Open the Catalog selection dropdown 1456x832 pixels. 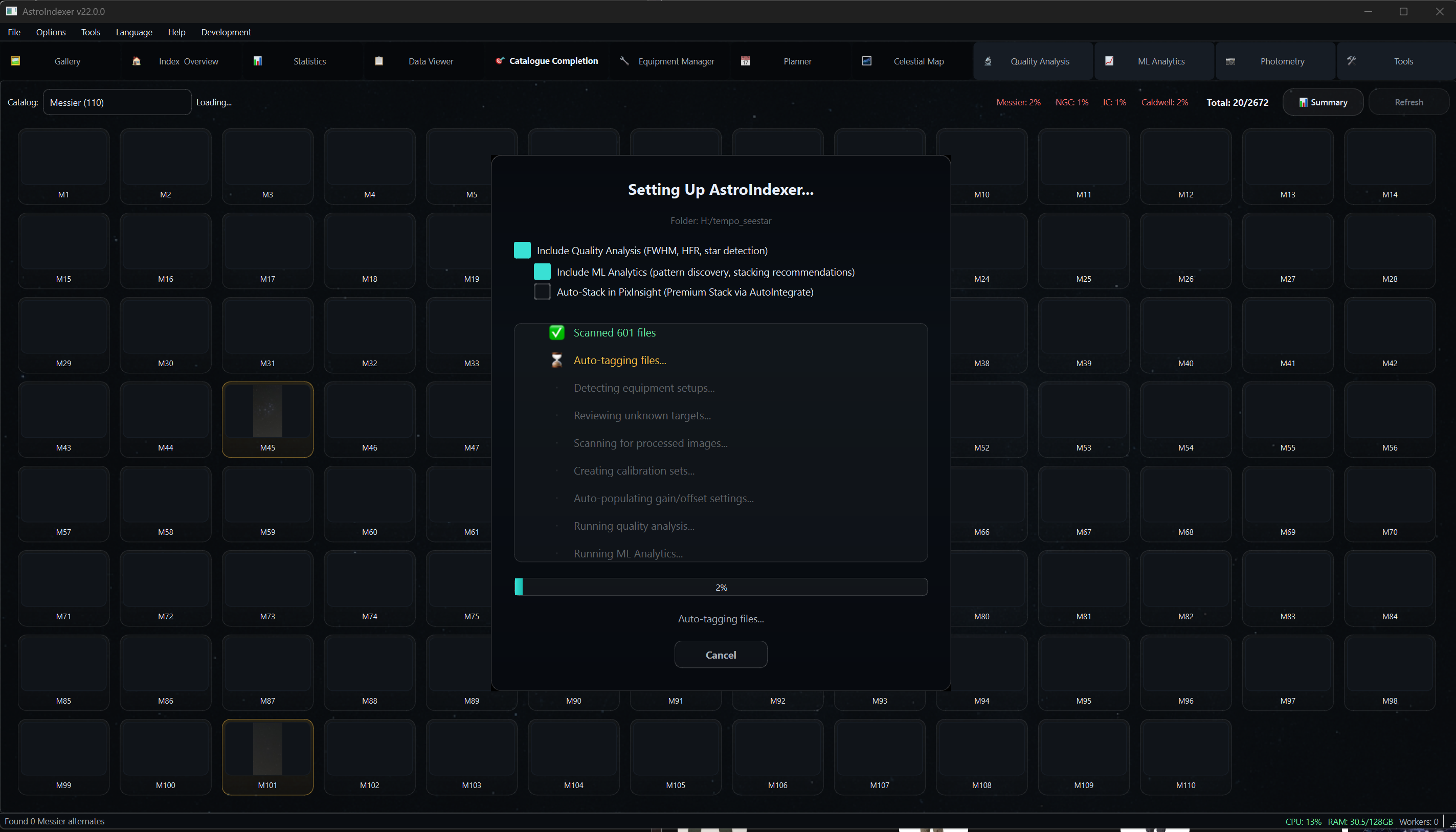coord(117,102)
